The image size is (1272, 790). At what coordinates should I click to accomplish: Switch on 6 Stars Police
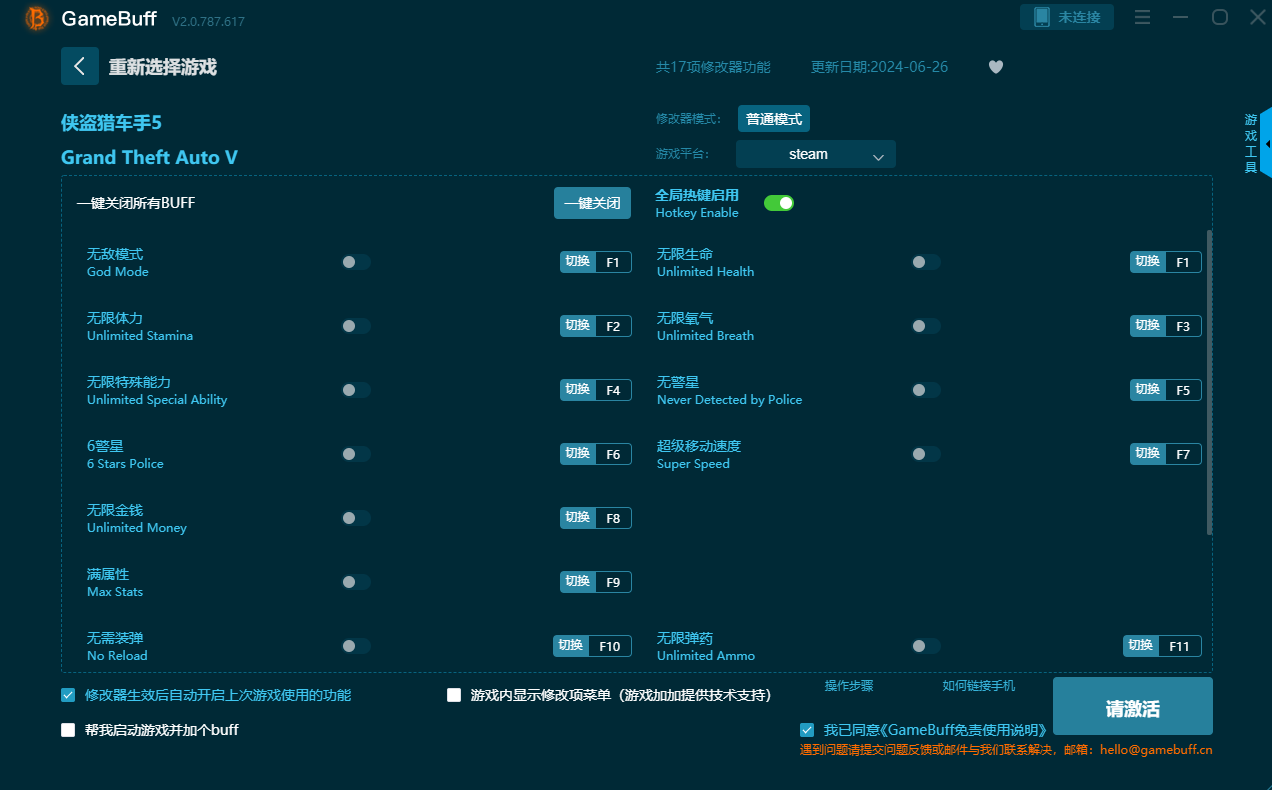[x=356, y=454]
